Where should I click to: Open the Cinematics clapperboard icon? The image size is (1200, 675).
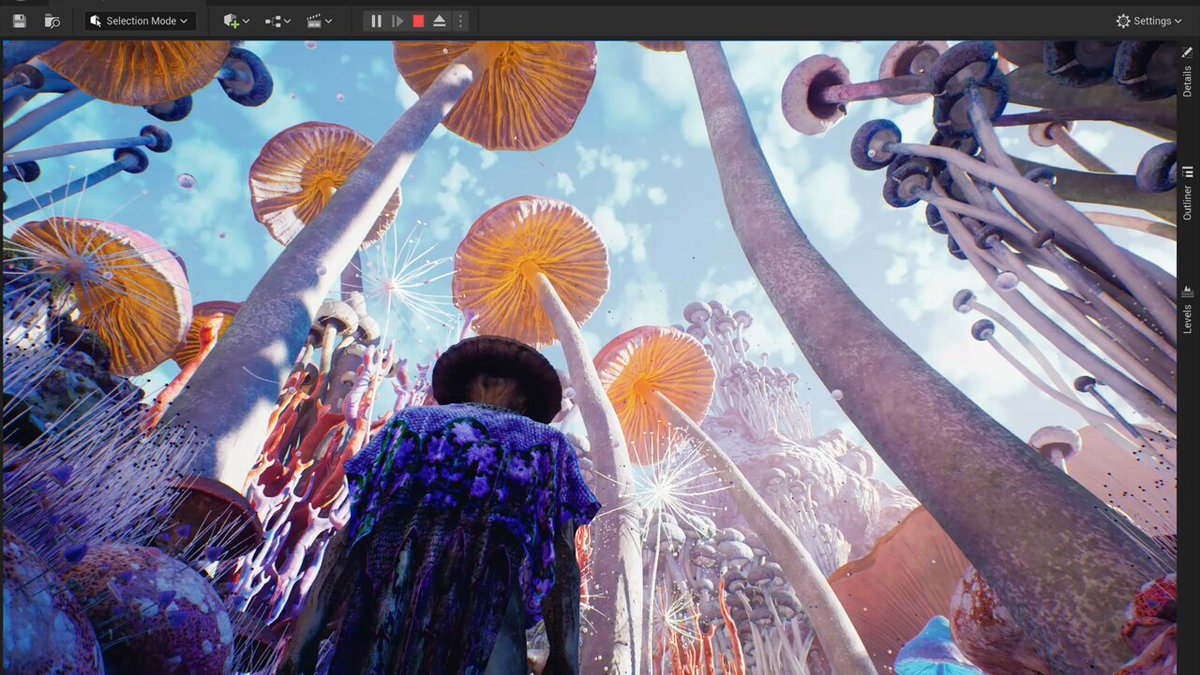pos(315,20)
